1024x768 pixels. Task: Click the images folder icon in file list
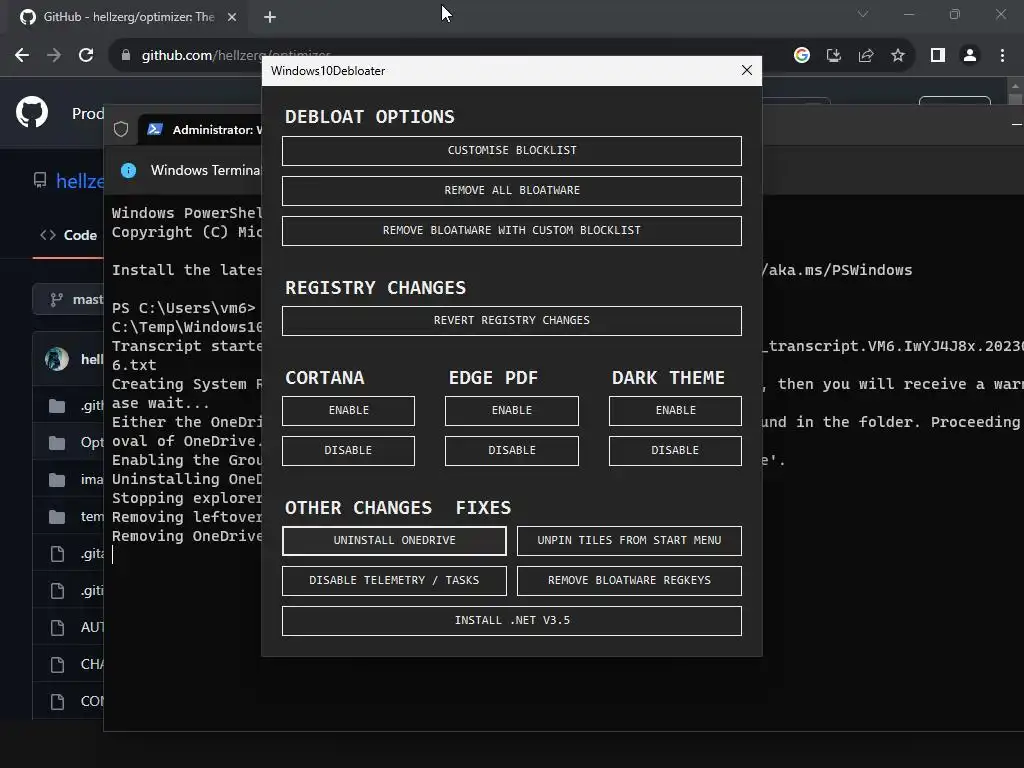[x=57, y=480]
